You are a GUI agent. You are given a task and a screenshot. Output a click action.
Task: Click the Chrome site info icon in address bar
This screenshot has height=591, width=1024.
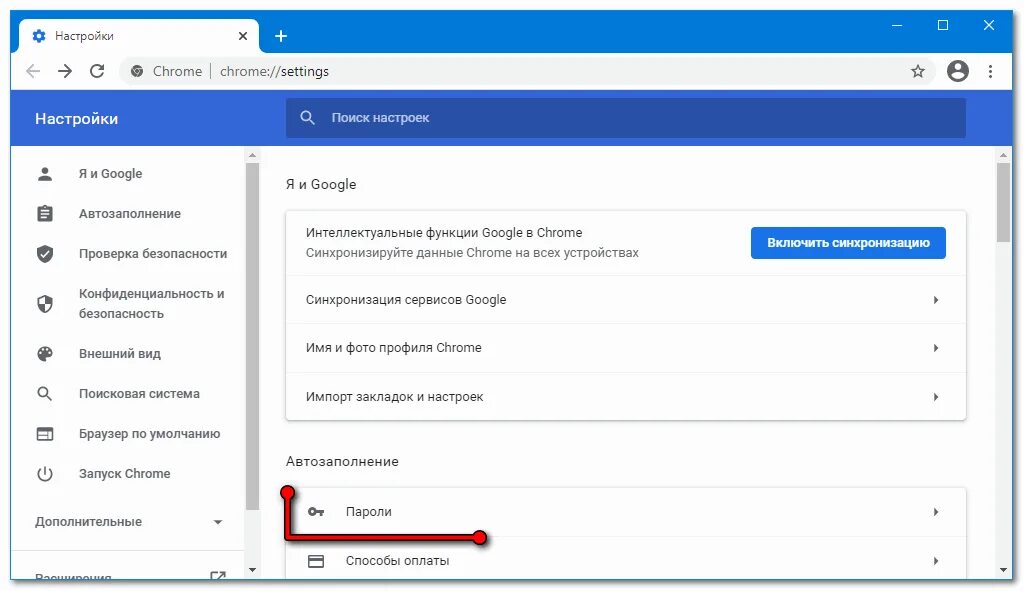coord(137,71)
